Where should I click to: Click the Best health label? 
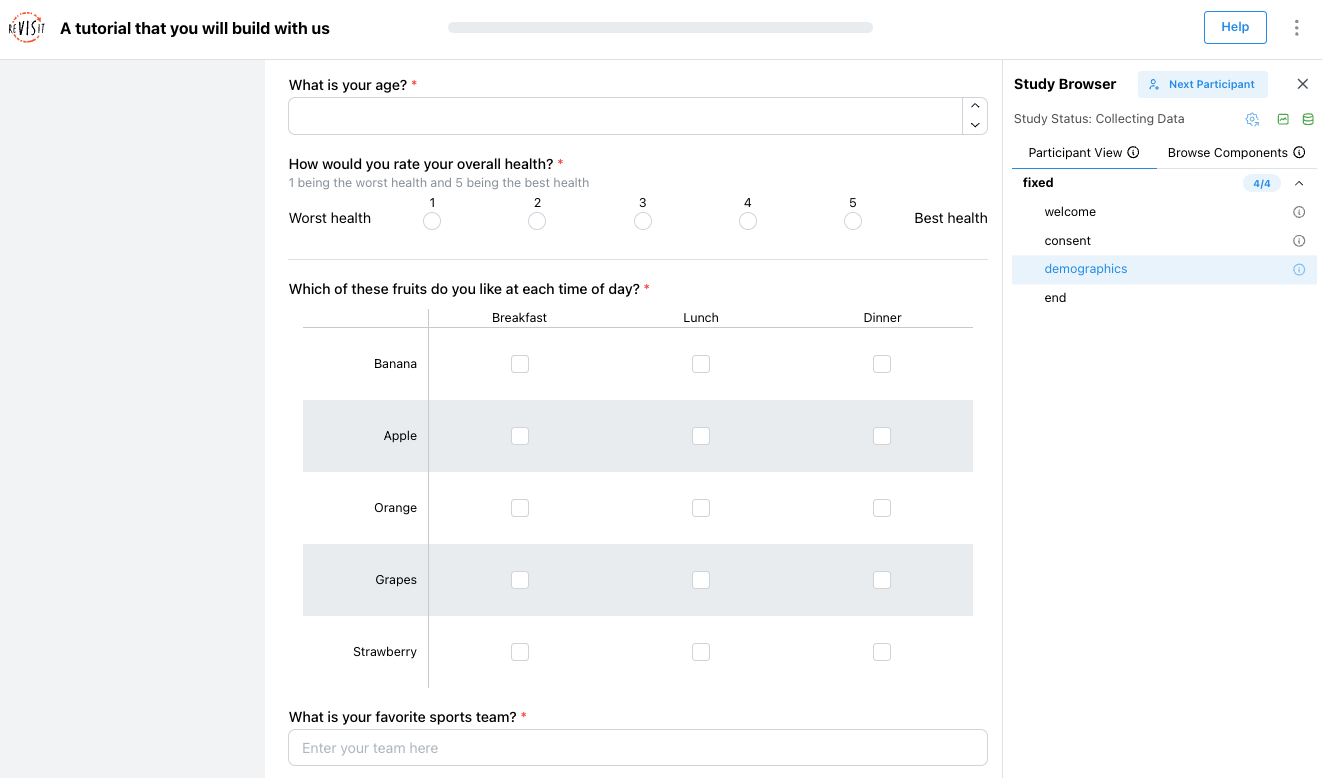[951, 218]
